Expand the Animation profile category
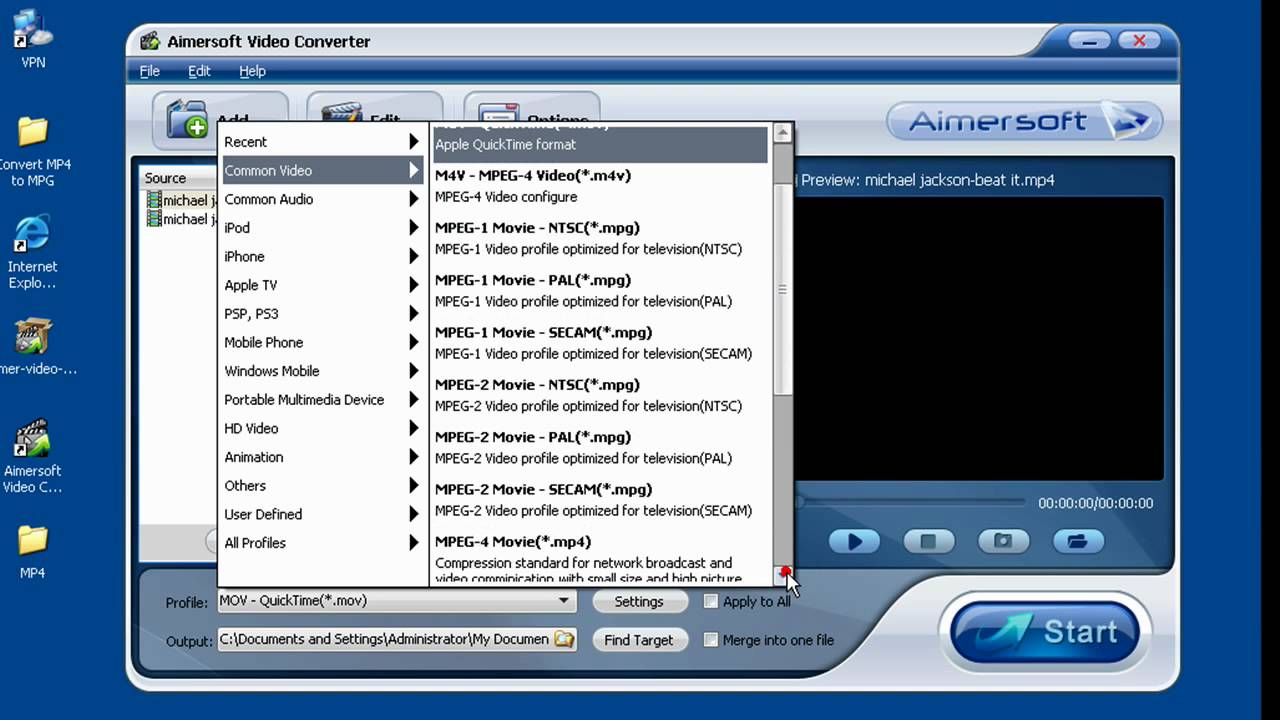The height and width of the screenshot is (720, 1280). (323, 457)
